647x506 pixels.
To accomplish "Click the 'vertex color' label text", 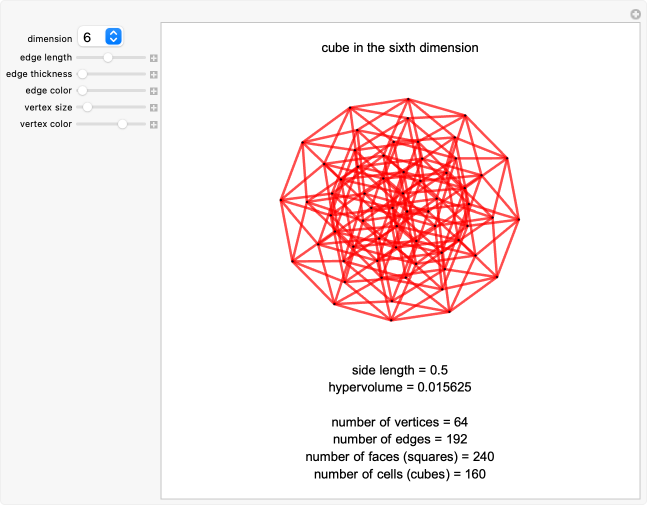I will click(x=45, y=124).
